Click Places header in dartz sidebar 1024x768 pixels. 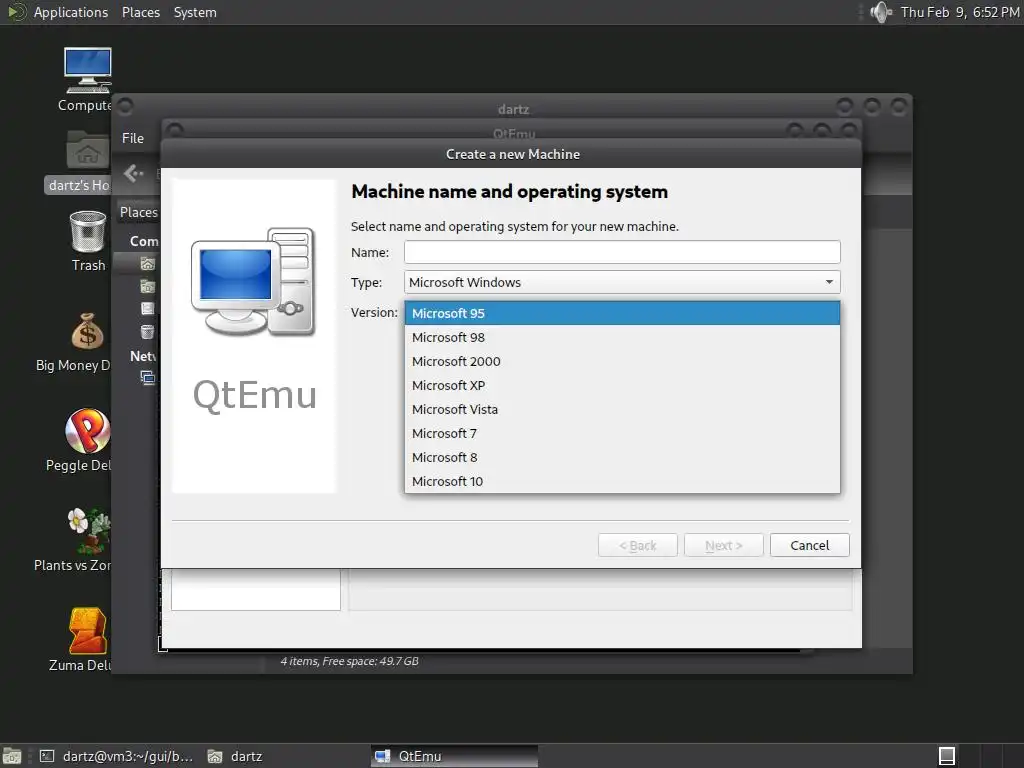138,212
